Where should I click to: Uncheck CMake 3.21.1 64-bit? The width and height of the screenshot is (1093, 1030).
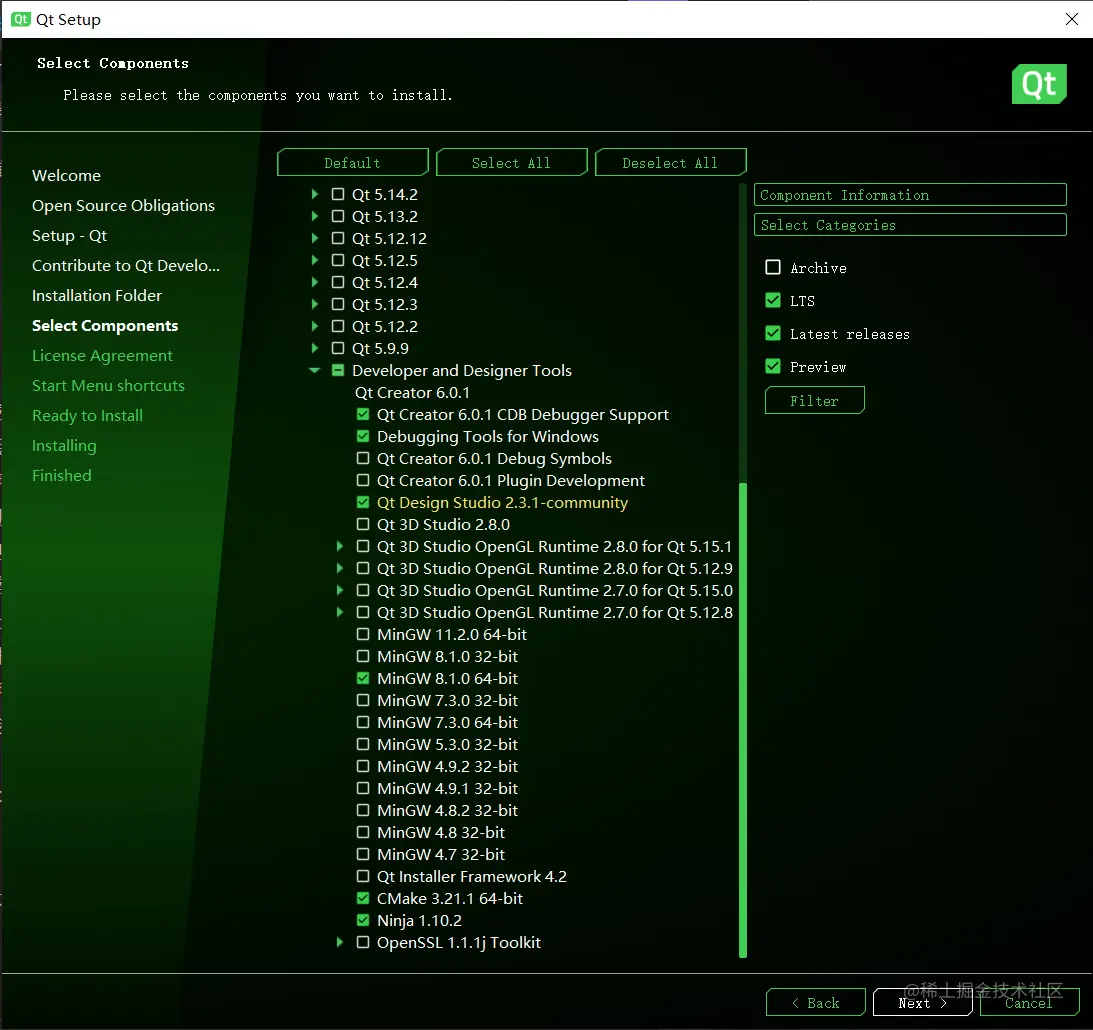(x=363, y=898)
